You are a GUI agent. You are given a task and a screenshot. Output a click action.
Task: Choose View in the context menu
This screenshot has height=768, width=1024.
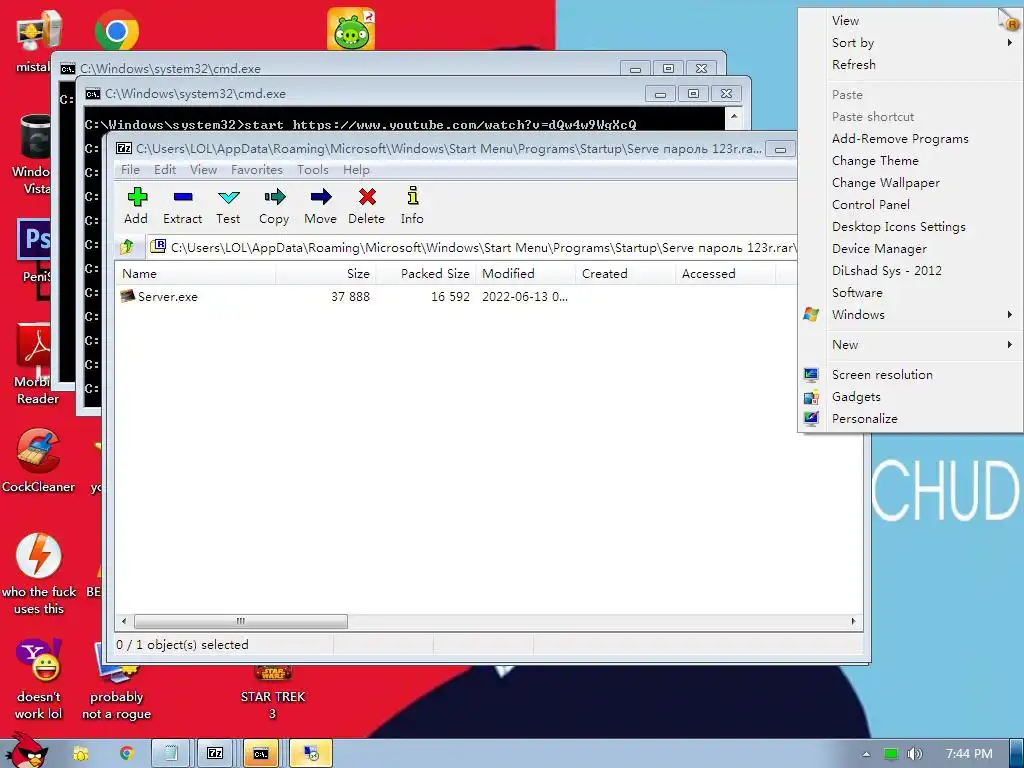[x=910, y=20]
